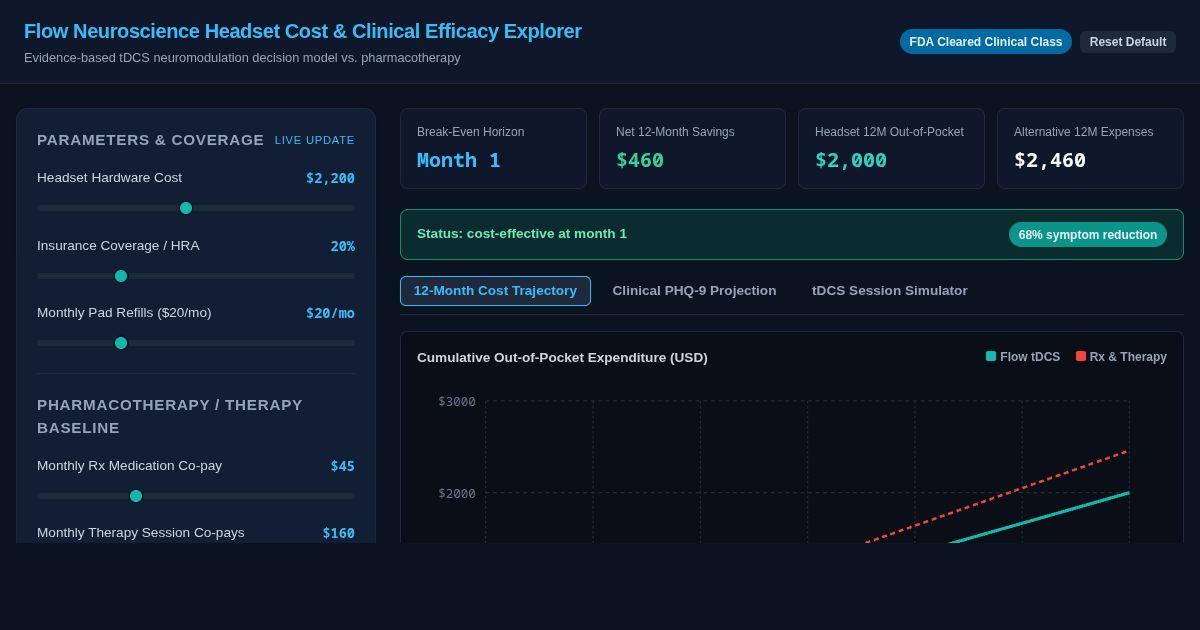Select the Headset 12M Out-of-Pocket card

point(891,149)
